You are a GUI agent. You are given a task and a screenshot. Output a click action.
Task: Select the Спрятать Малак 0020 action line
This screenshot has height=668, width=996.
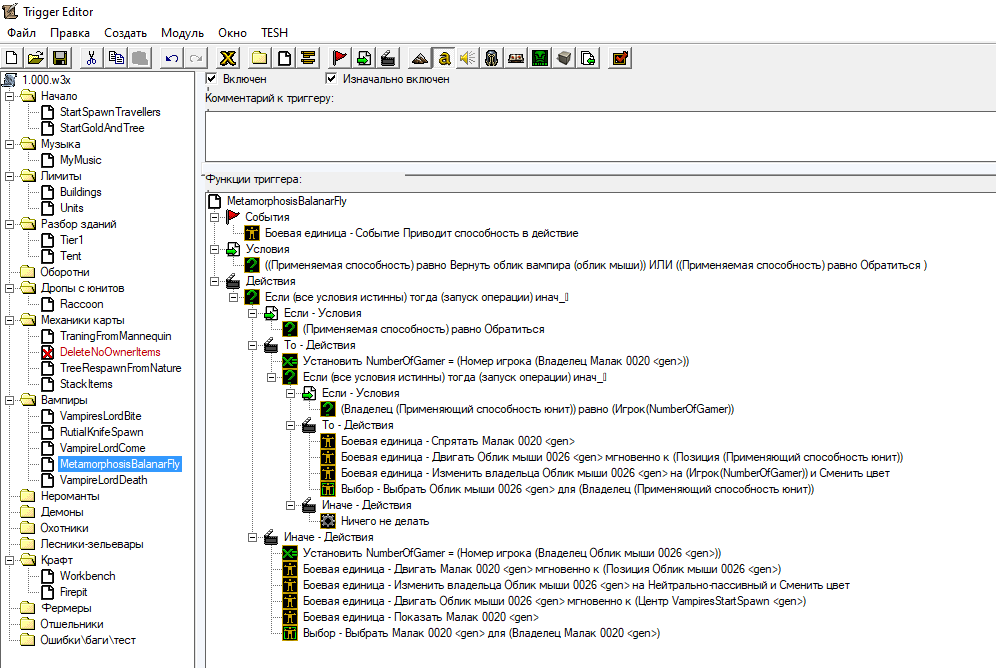(x=457, y=441)
